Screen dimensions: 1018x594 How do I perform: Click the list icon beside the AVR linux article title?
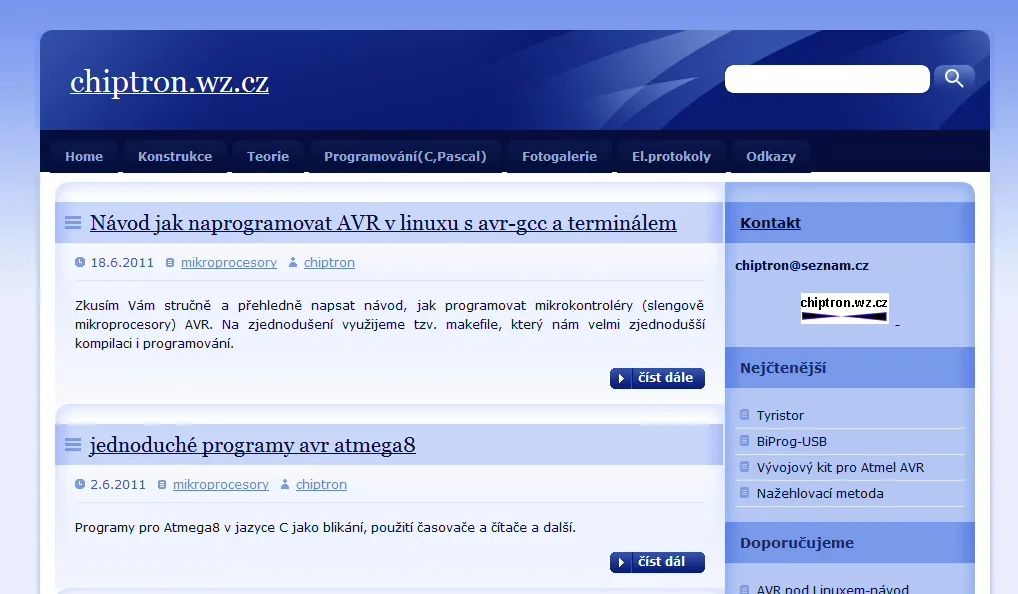point(71,223)
